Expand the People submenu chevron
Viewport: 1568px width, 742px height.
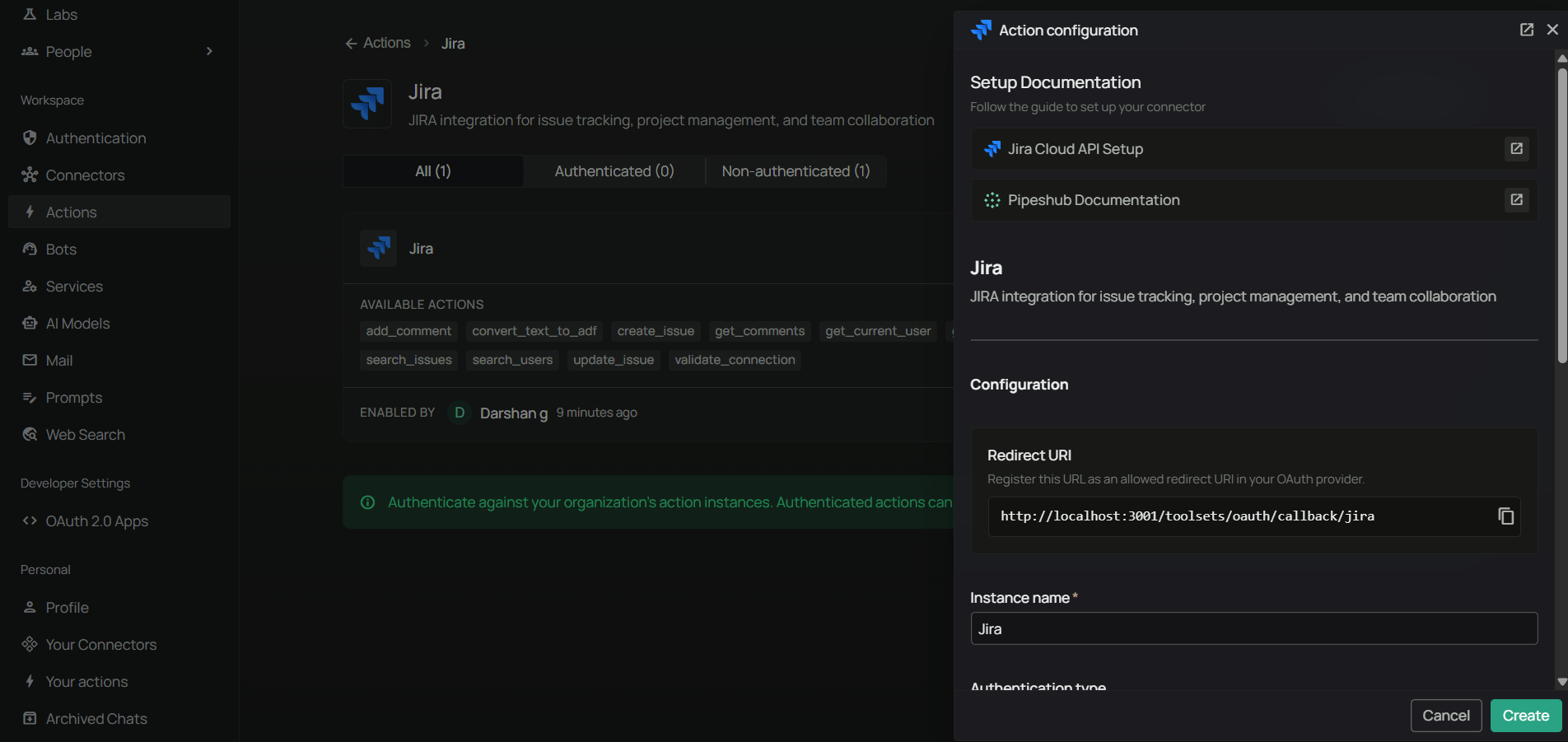click(209, 51)
